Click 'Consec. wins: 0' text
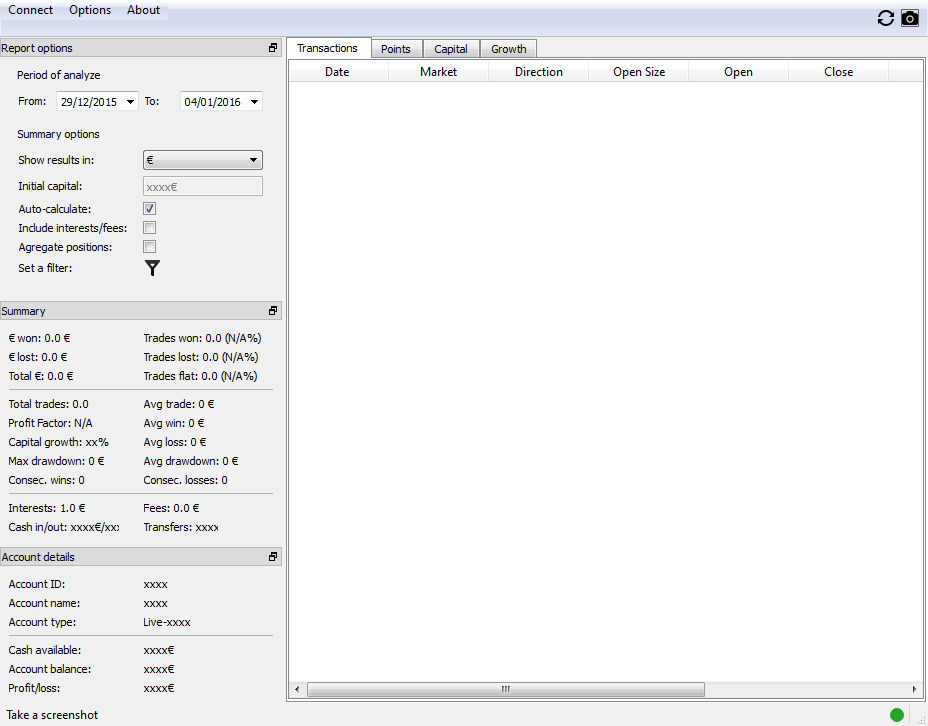This screenshot has width=928, height=726. tap(47, 480)
